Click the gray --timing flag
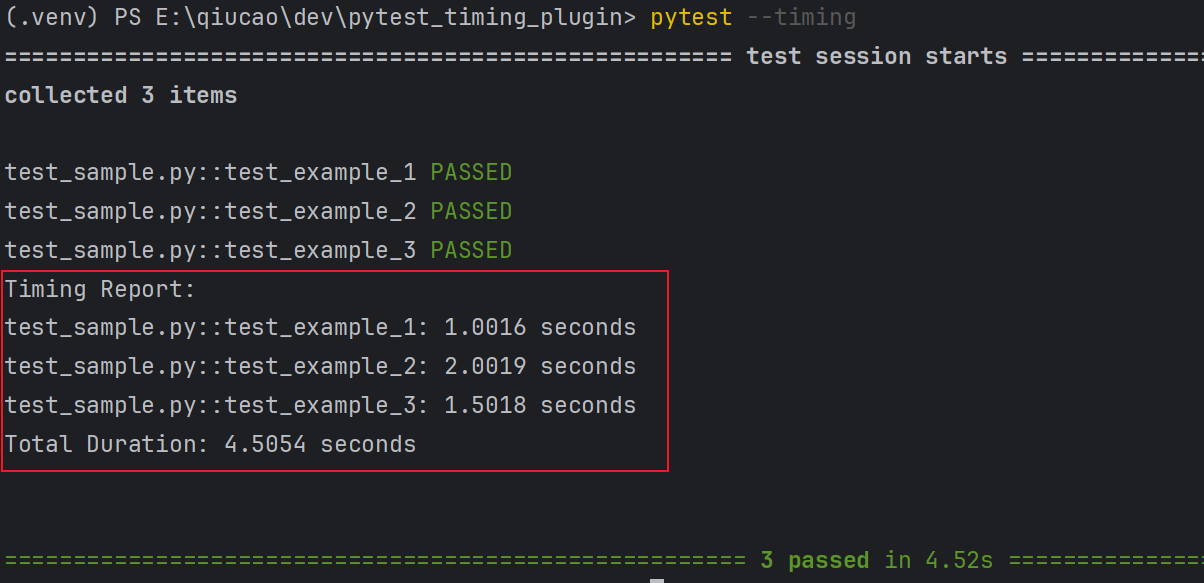This screenshot has width=1204, height=583. point(802,17)
